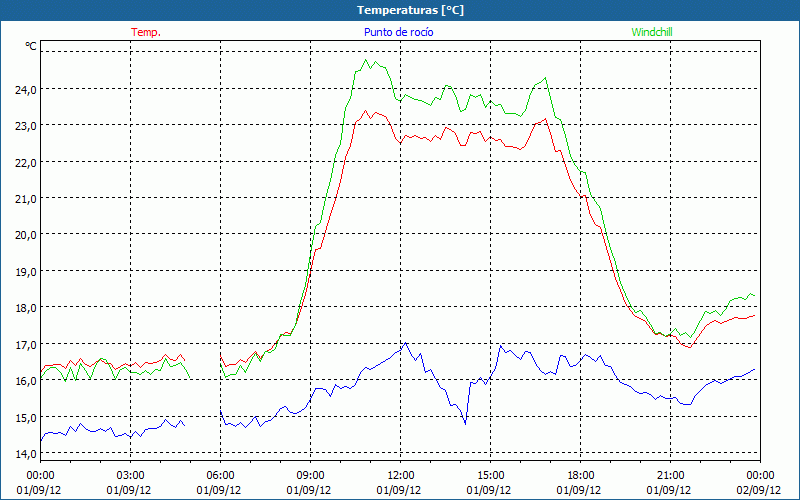Select the green 'Windchill' legend label
The width and height of the screenshot is (800, 500).
pos(652,32)
